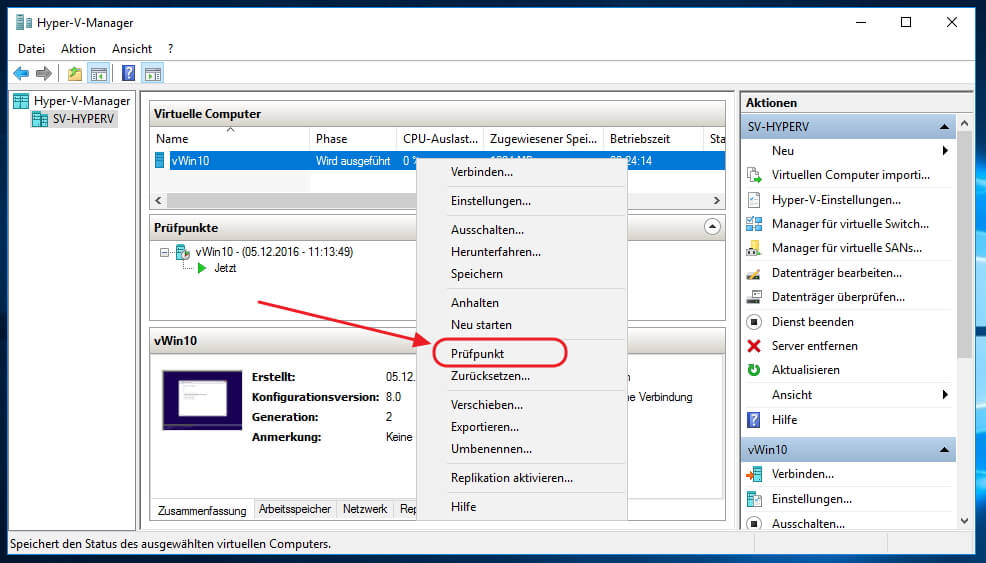Choose Speichern in the context menu

pyautogui.click(x=522, y=274)
